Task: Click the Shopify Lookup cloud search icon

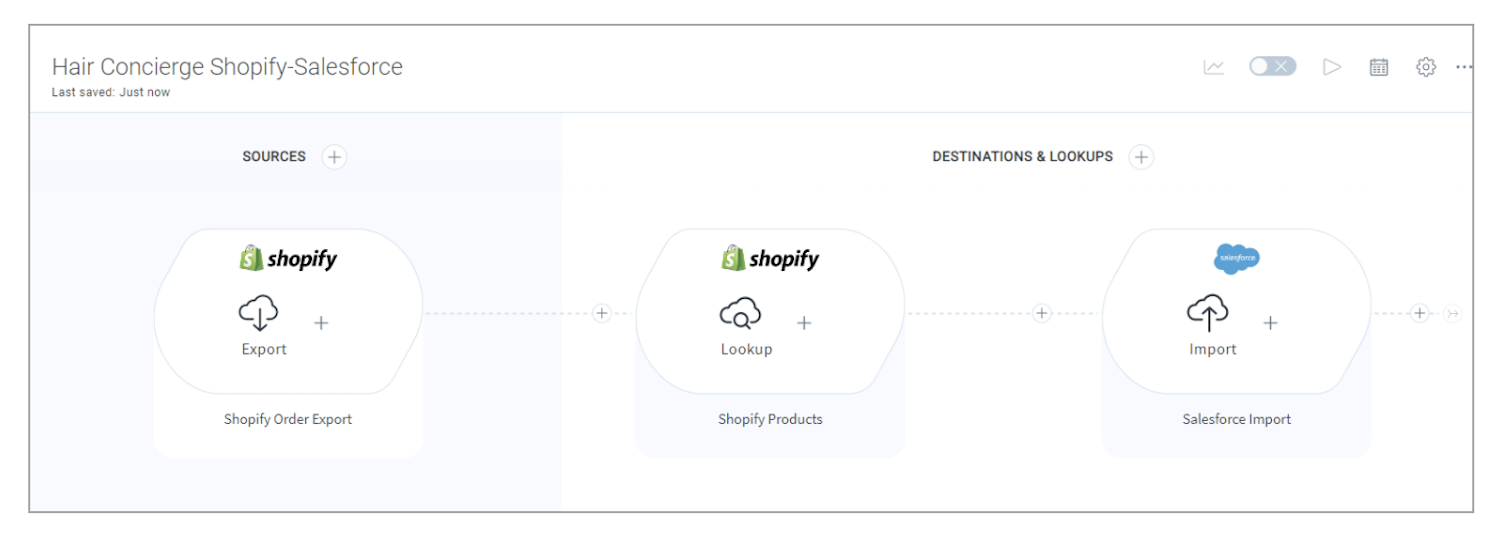Action: [740, 314]
